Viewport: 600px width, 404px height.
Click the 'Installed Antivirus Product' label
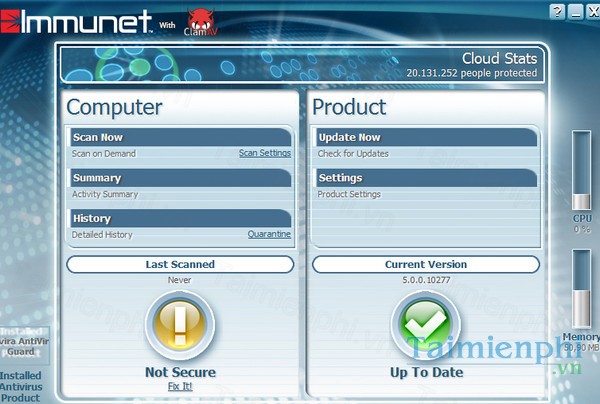21,387
